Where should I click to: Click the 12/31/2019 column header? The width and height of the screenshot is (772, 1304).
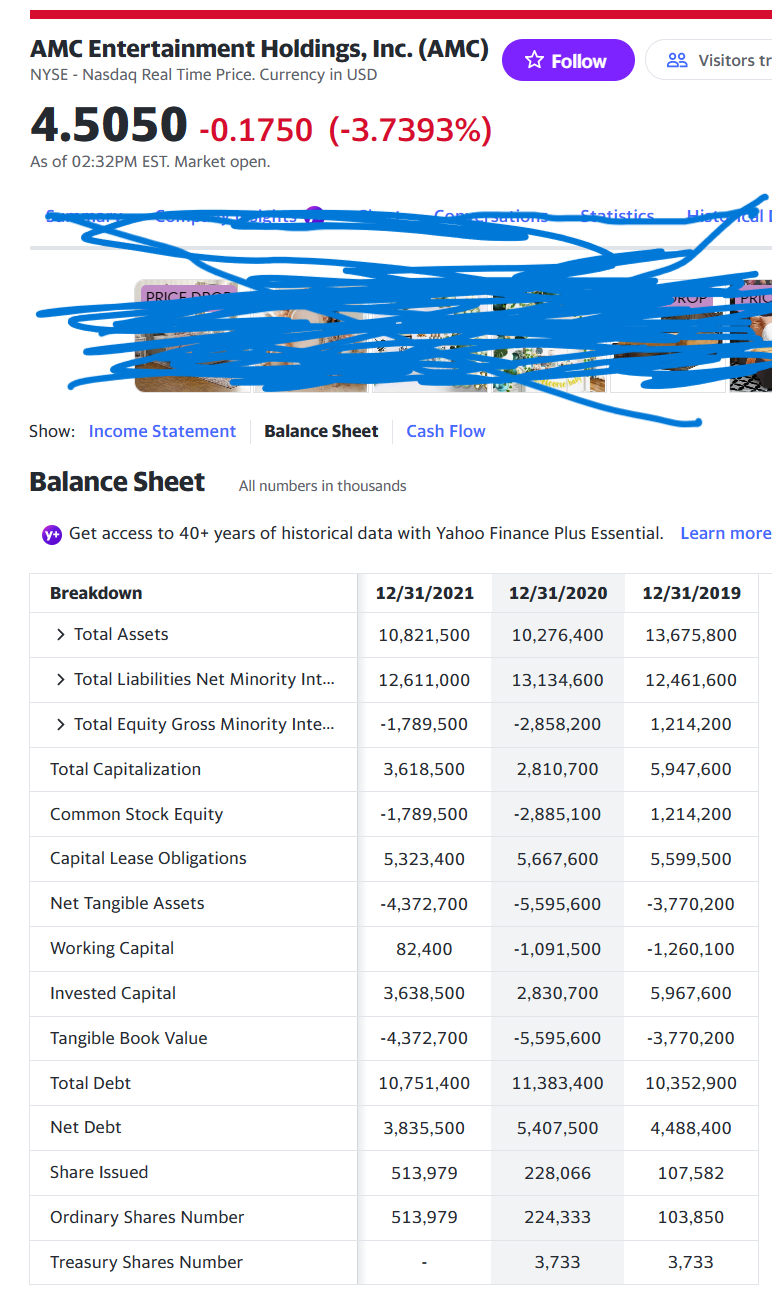691,593
